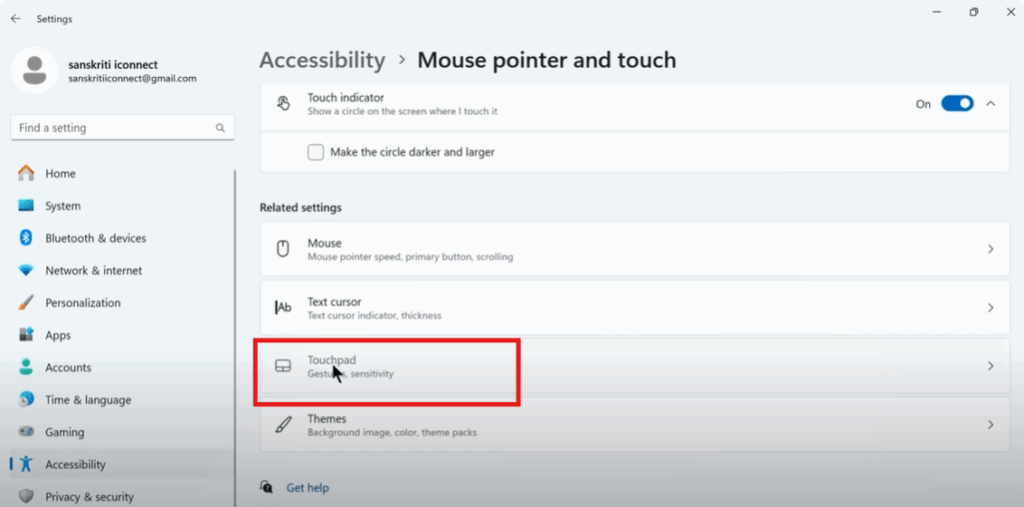Click the user profile avatar picture
The width and height of the screenshot is (1024, 507).
coord(35,70)
